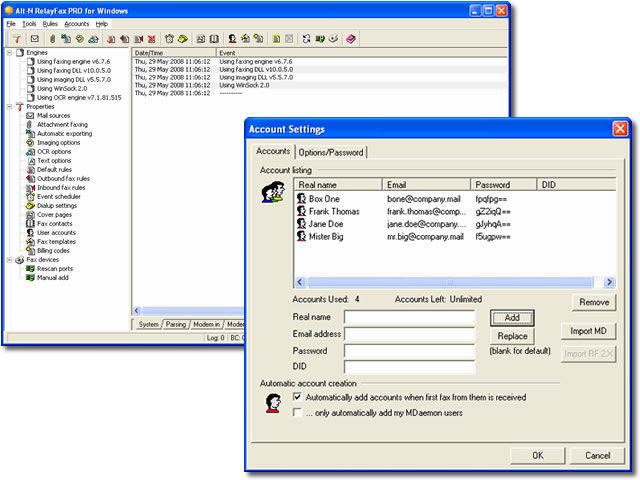Open Event scheduler in the Properties tree

click(57, 197)
